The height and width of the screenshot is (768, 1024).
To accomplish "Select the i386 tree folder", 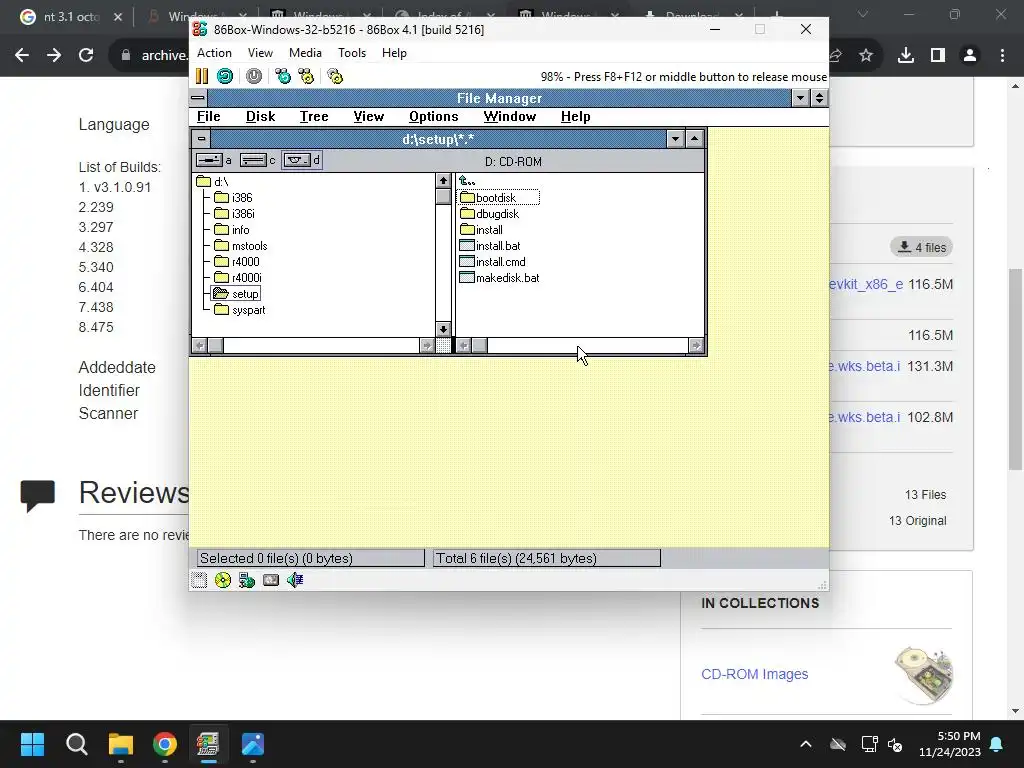I will [233, 197].
